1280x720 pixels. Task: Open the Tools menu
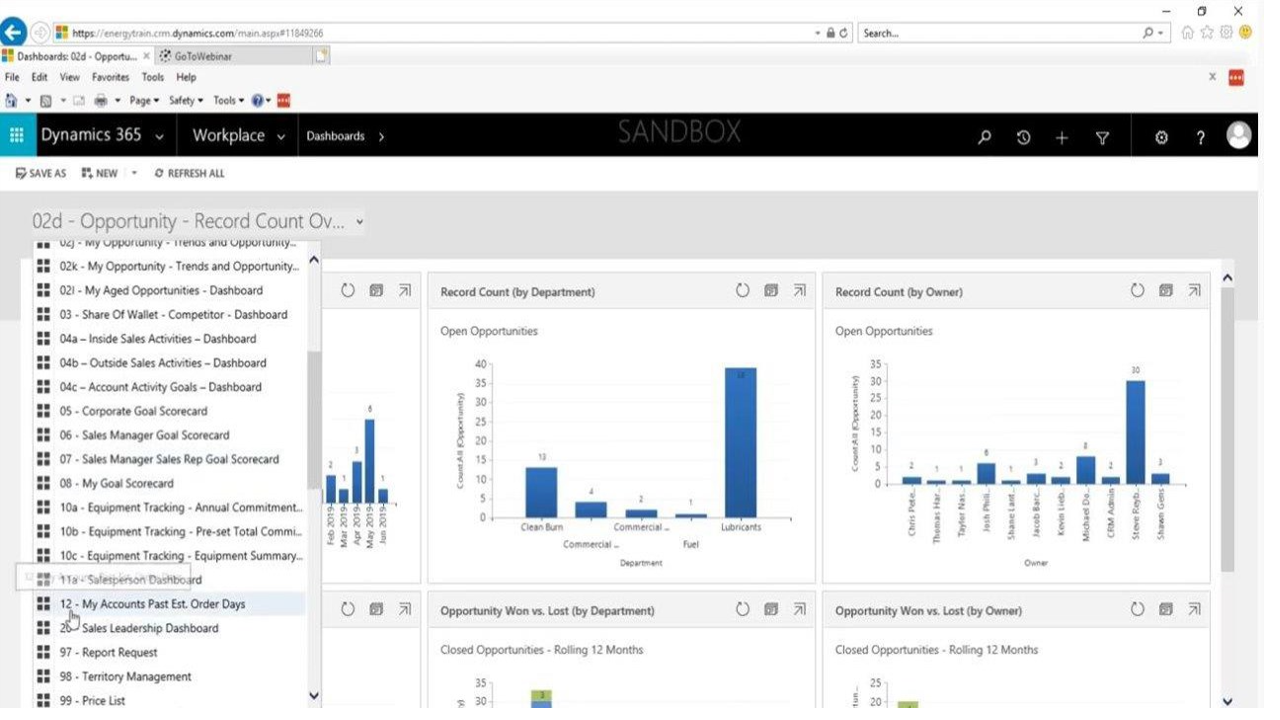(153, 77)
